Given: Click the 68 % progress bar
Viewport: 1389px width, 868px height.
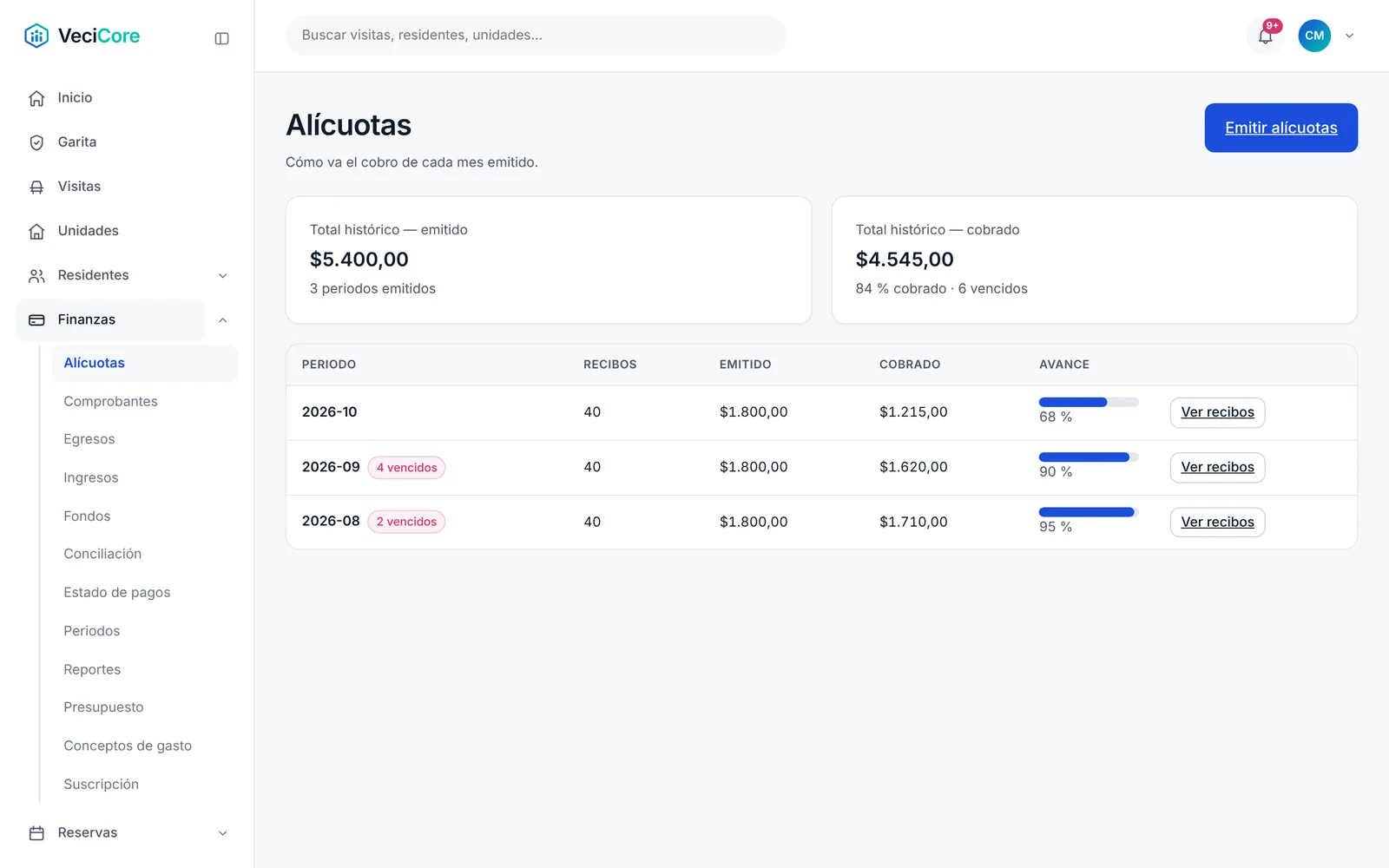Looking at the screenshot, I should click(x=1089, y=402).
